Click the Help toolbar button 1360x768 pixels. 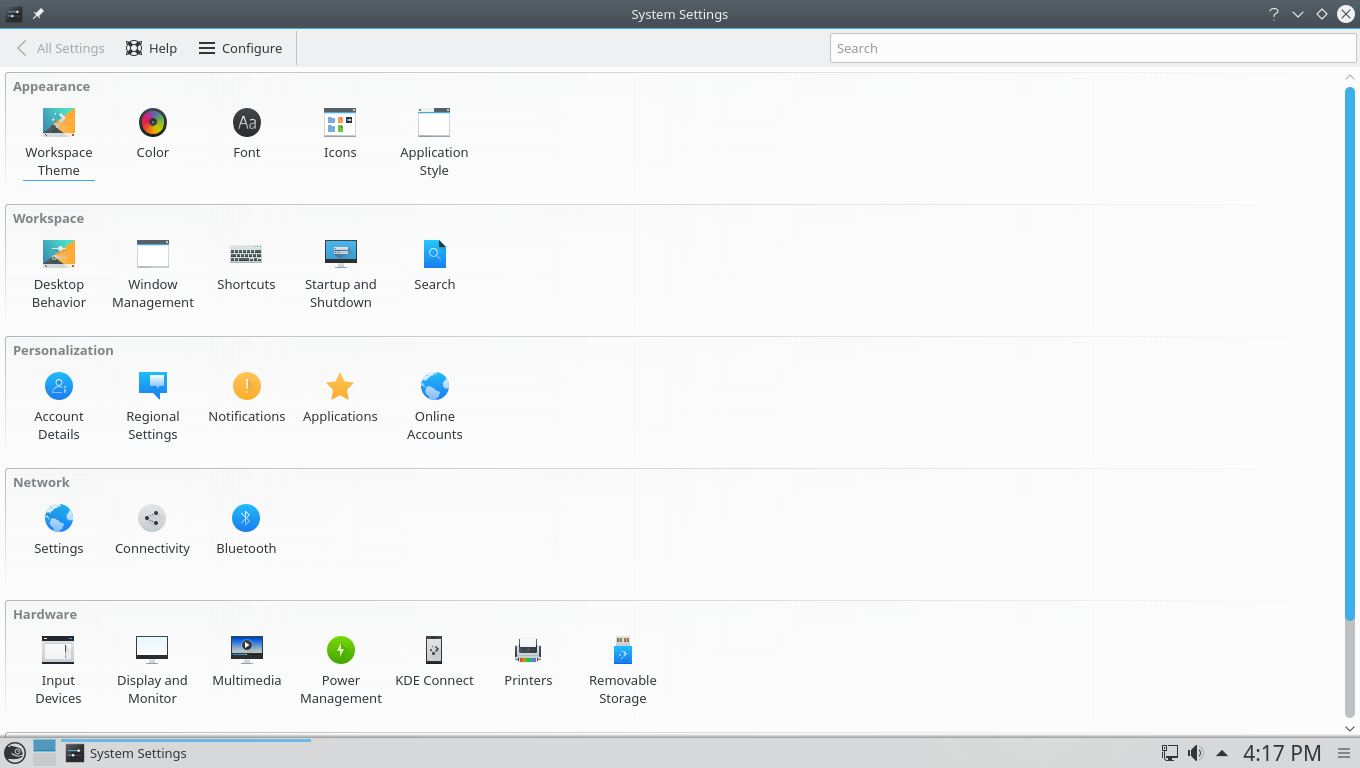(x=152, y=48)
